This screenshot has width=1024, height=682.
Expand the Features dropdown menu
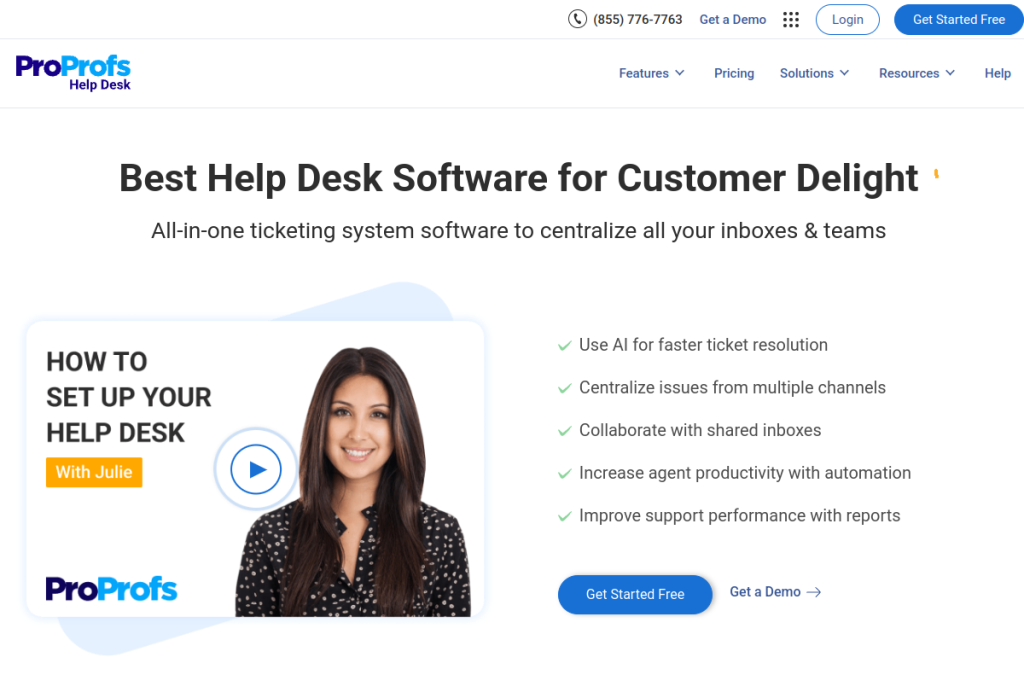click(652, 73)
